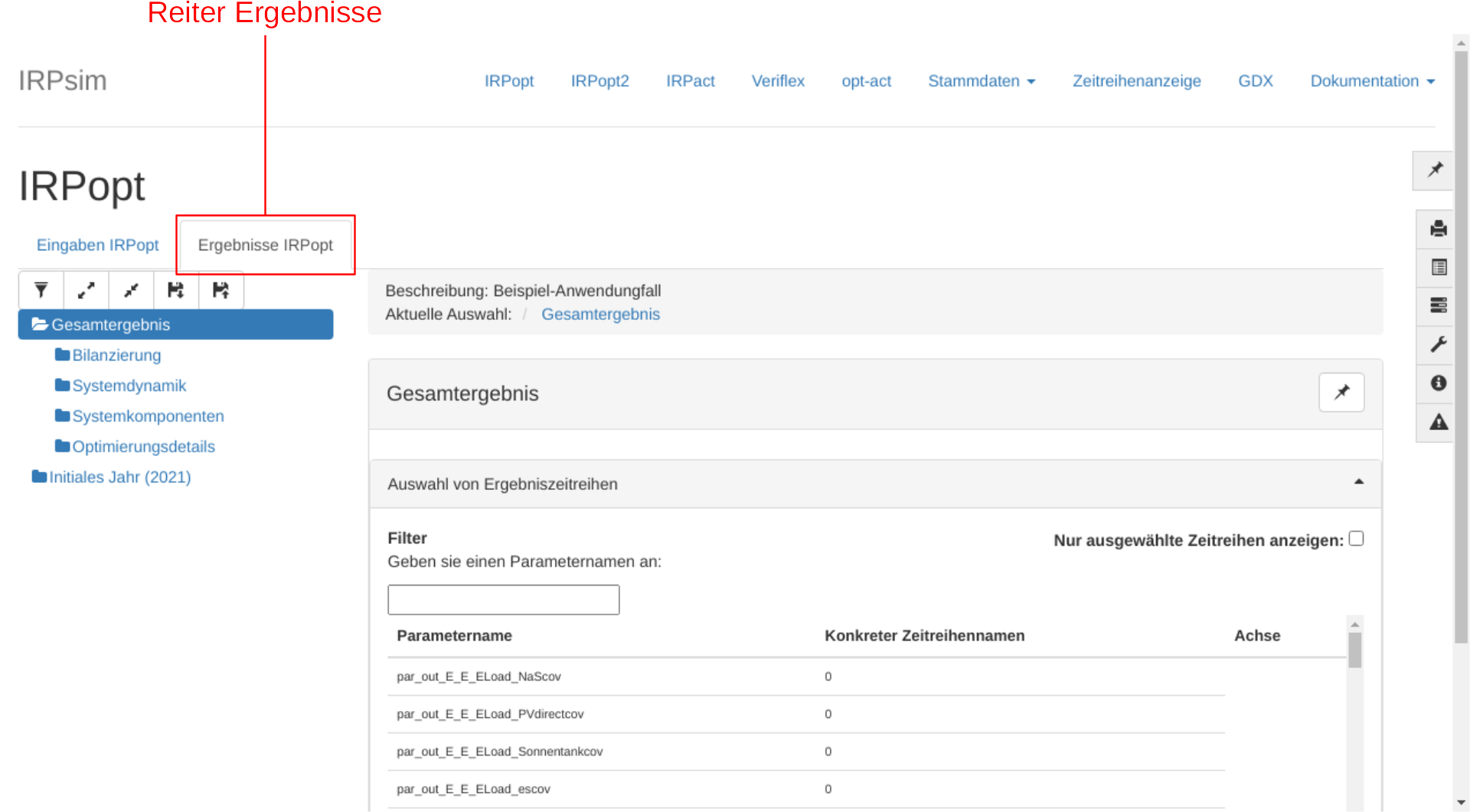Click the save-upload icon in tree toolbar
The height and width of the screenshot is (812, 1470).
pos(221,290)
